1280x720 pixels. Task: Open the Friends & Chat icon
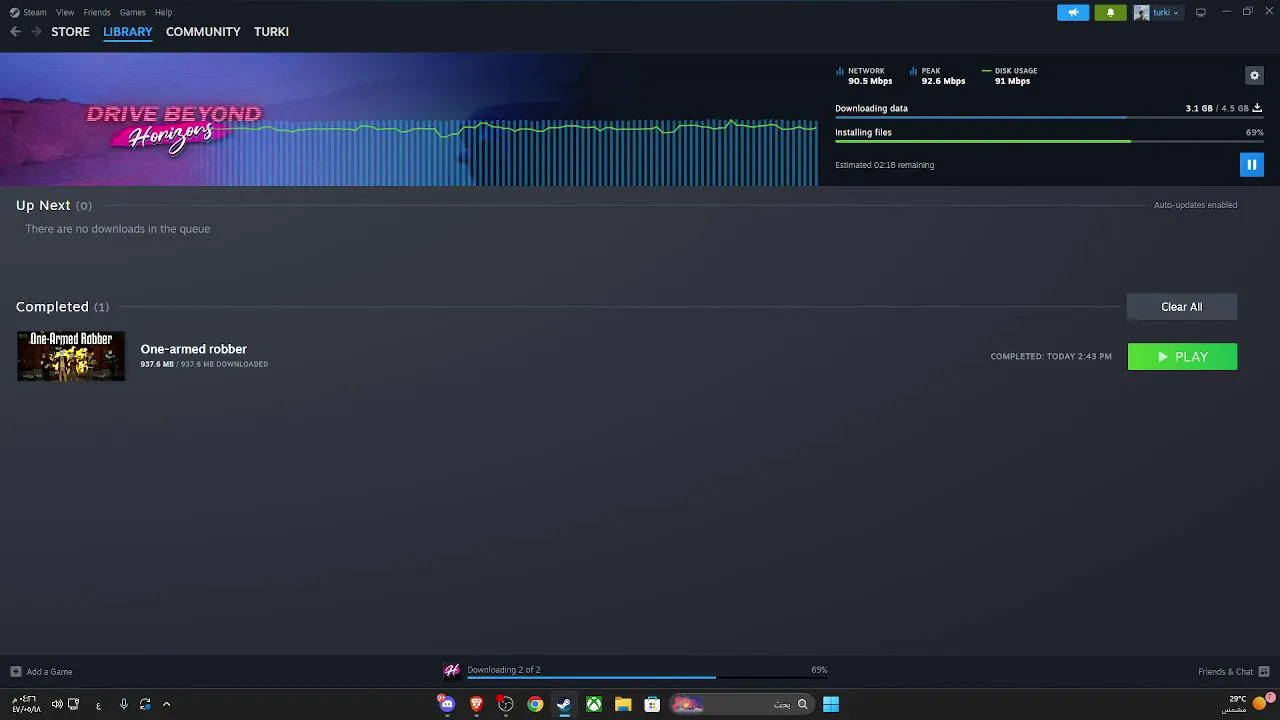pyautogui.click(x=1264, y=672)
